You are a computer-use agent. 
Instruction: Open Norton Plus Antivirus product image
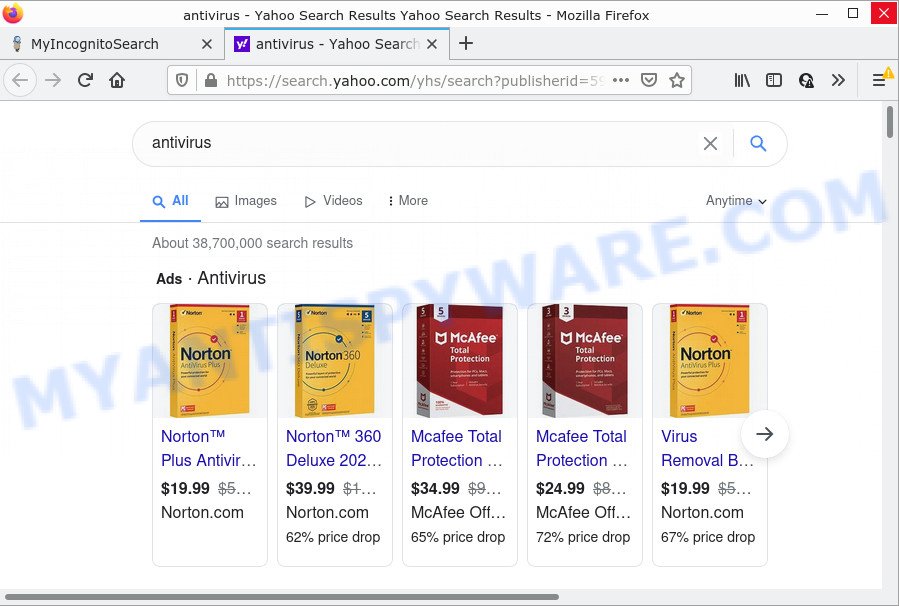click(210, 361)
